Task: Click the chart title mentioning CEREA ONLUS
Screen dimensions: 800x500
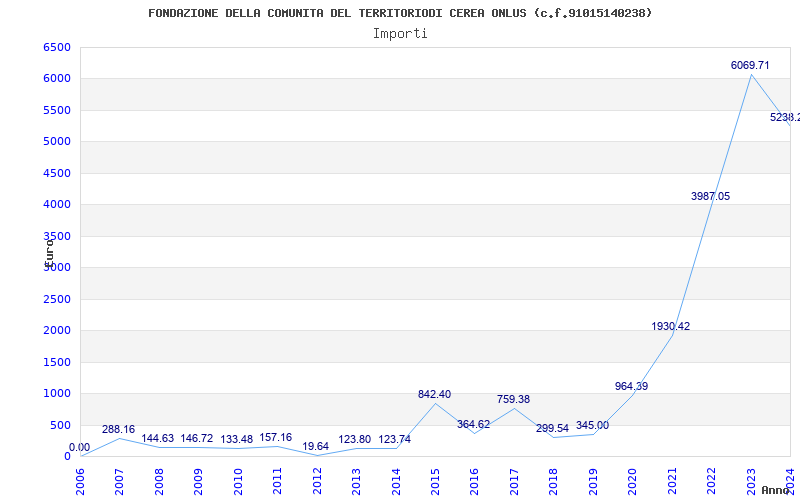Action: click(400, 13)
